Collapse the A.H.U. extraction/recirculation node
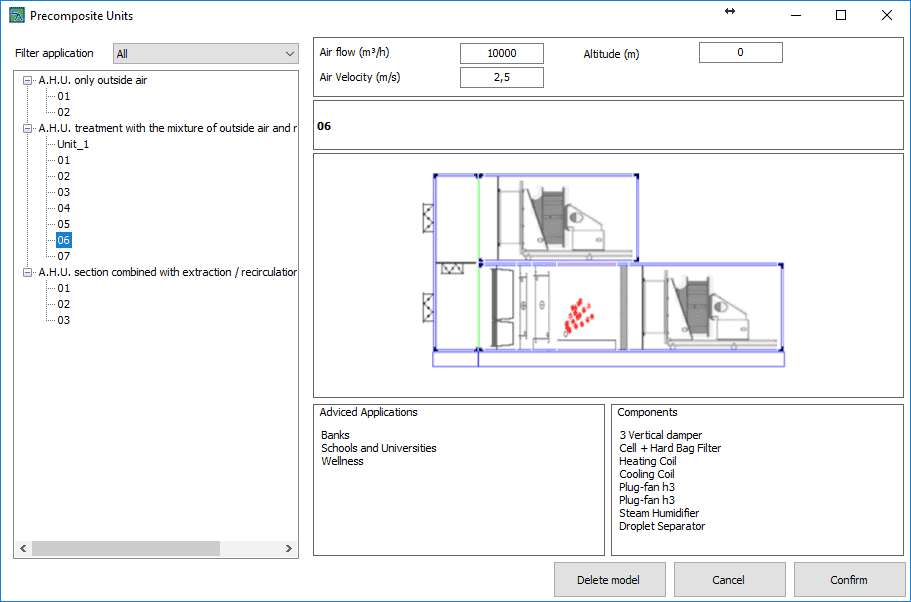The image size is (911, 602). click(x=28, y=272)
